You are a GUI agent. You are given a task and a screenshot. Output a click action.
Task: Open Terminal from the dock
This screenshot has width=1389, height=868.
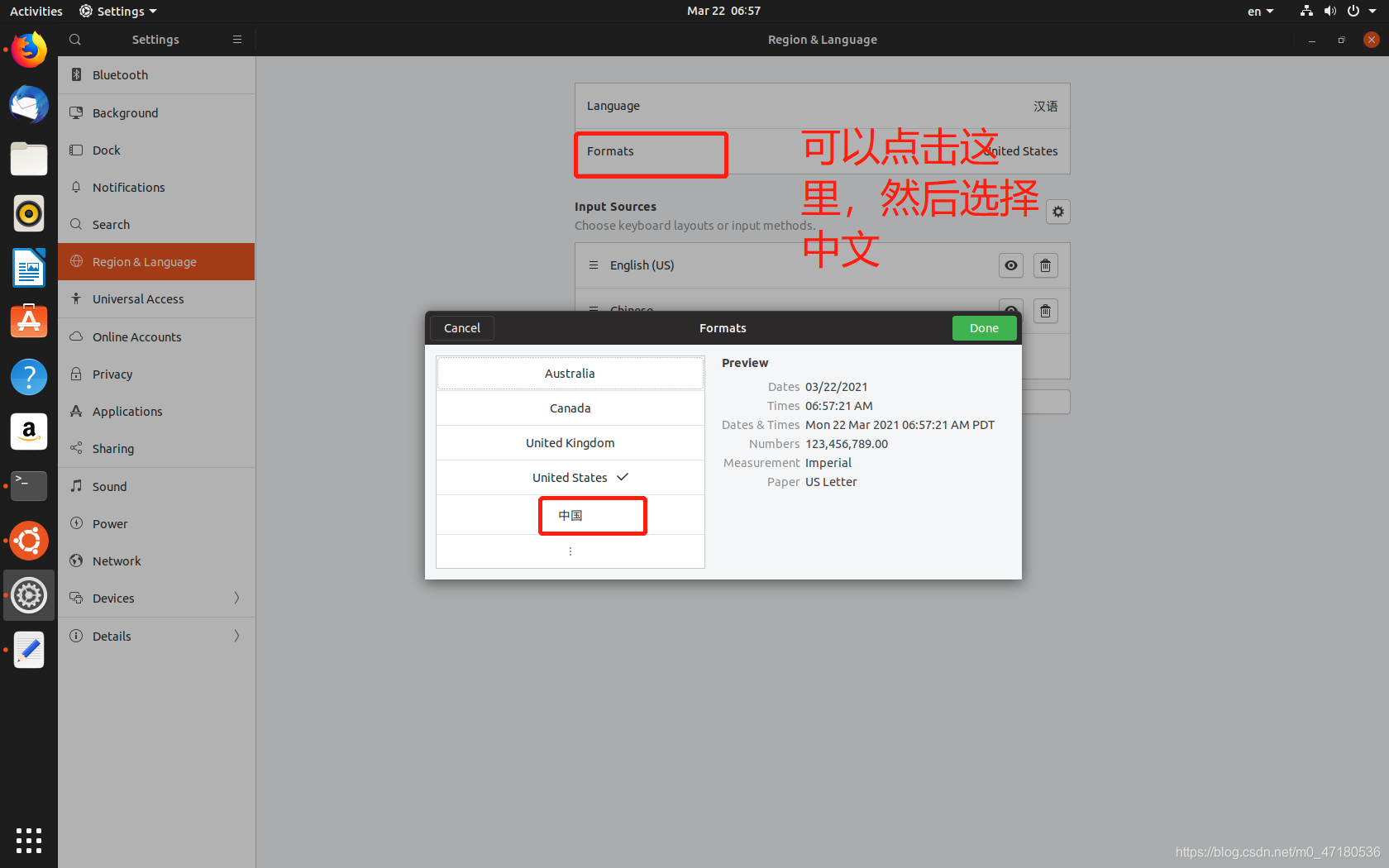pyautogui.click(x=29, y=486)
